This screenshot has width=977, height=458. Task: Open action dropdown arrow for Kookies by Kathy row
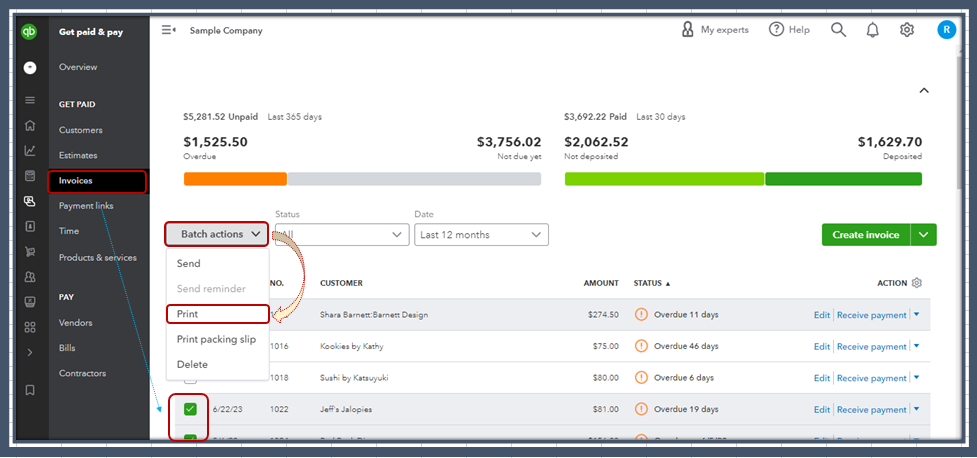click(x=916, y=346)
